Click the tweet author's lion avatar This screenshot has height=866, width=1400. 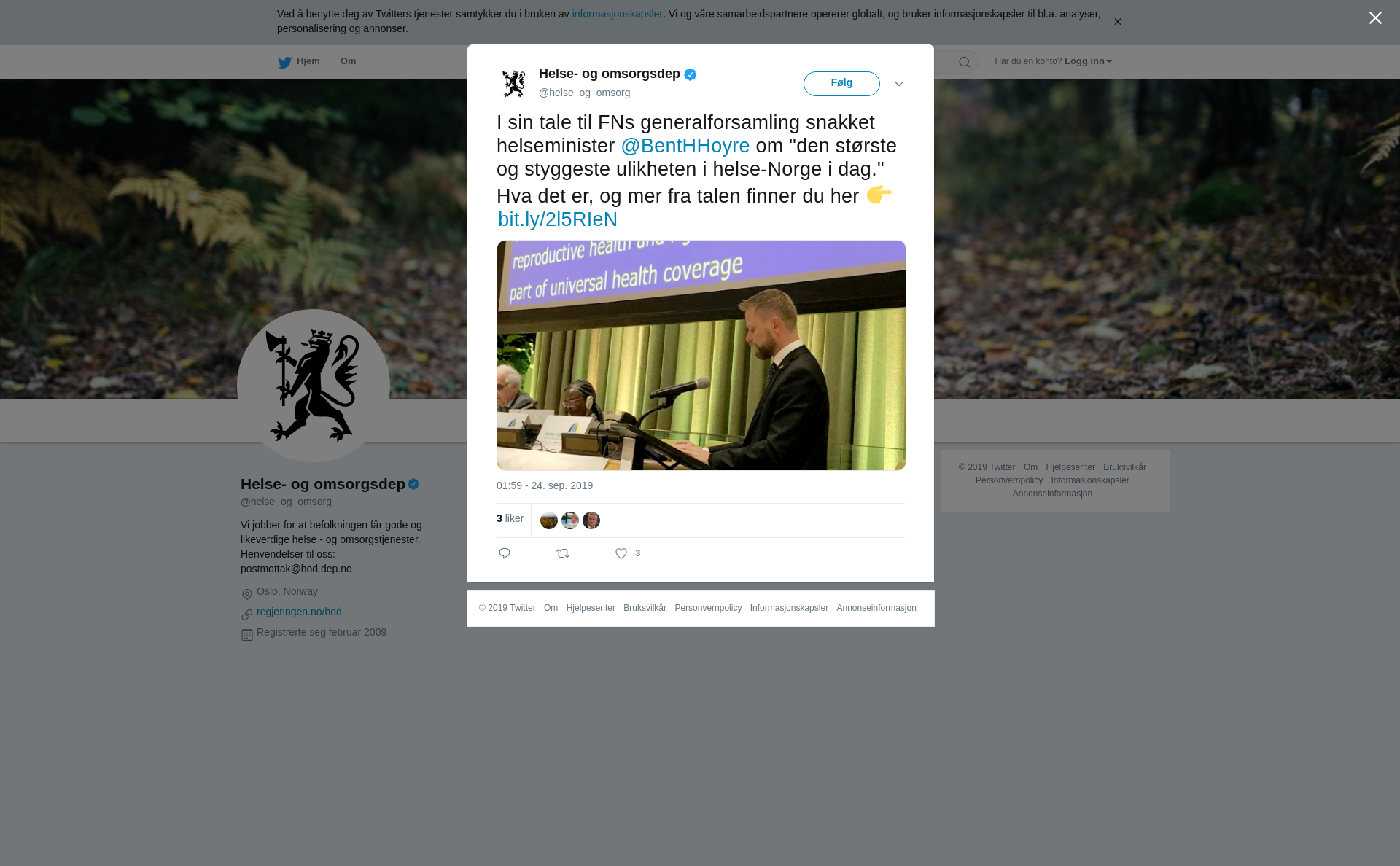[x=514, y=83]
